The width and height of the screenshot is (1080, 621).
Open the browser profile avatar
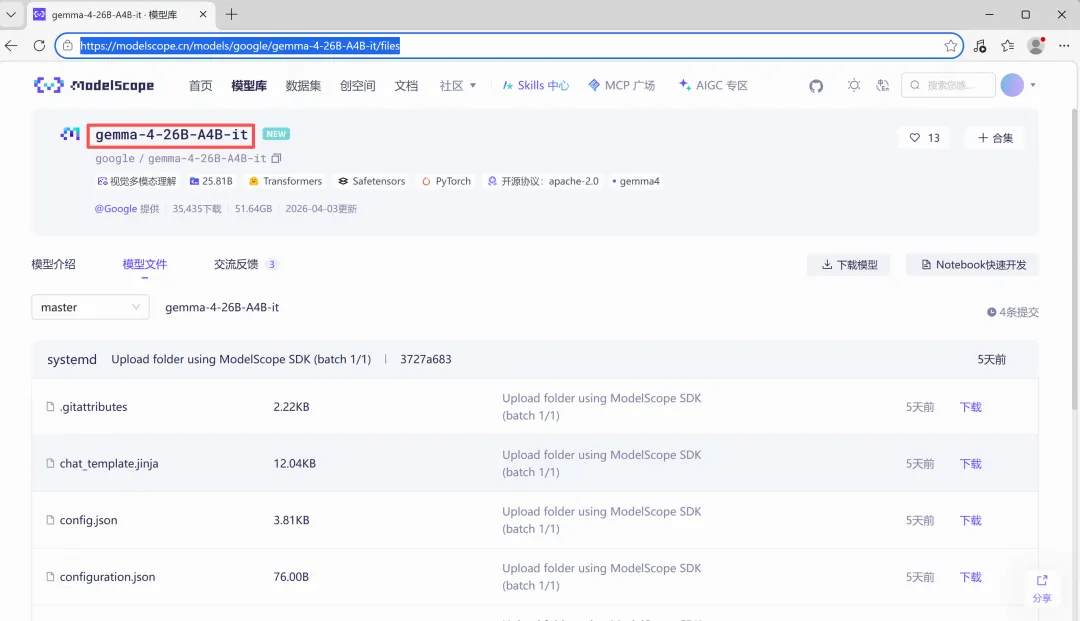1036,45
